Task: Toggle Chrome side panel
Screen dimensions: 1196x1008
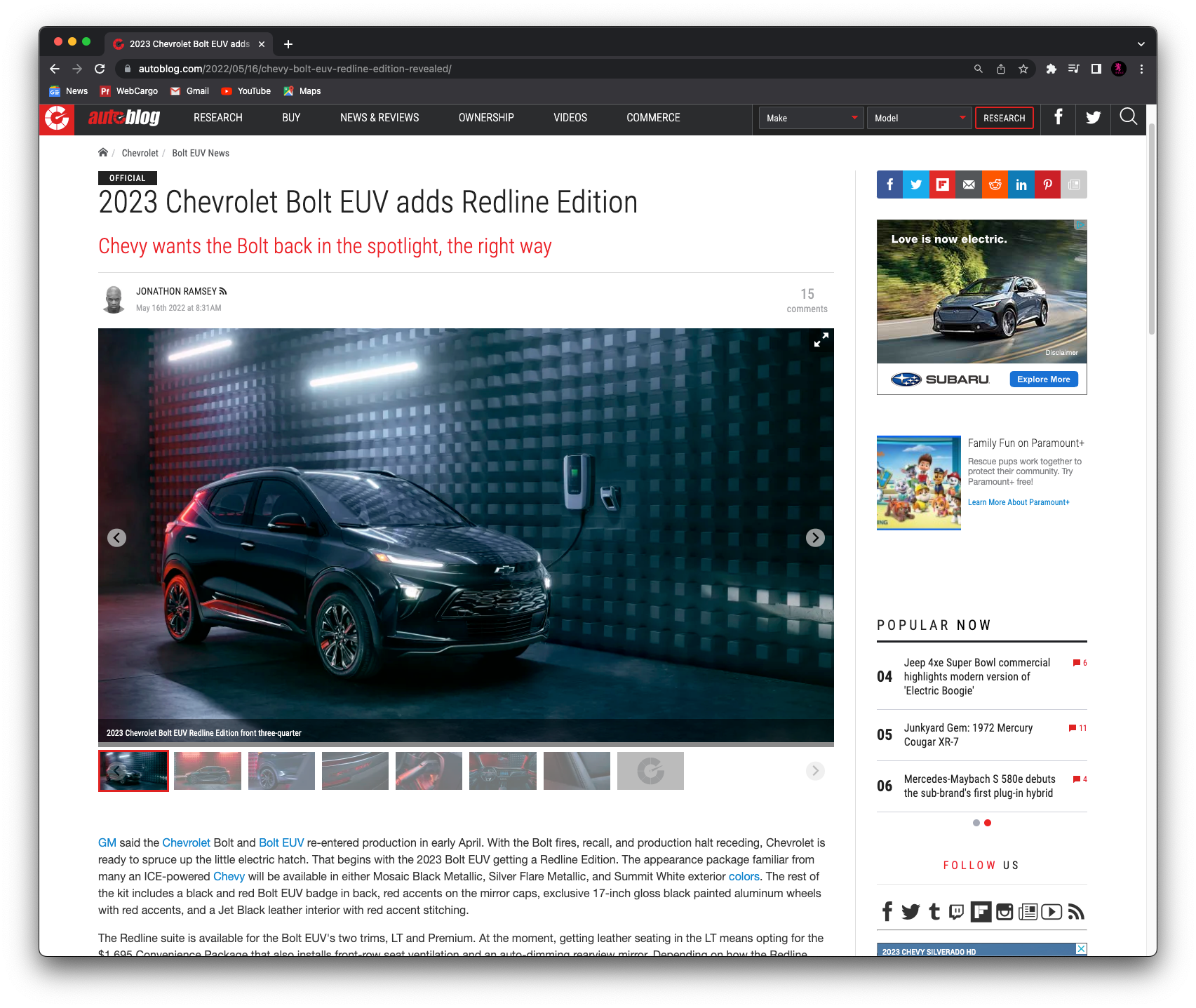Action: click(x=1096, y=69)
